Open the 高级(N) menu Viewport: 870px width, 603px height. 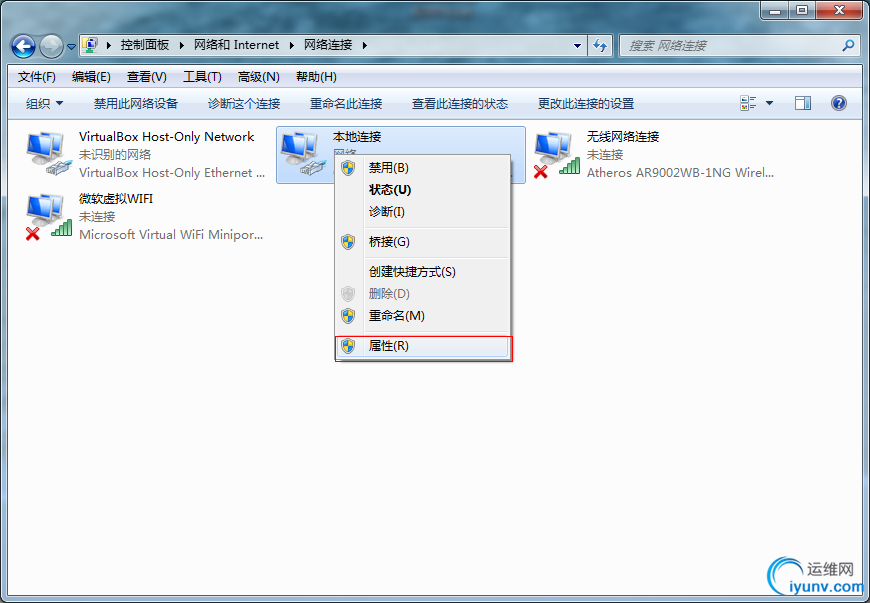pos(259,77)
